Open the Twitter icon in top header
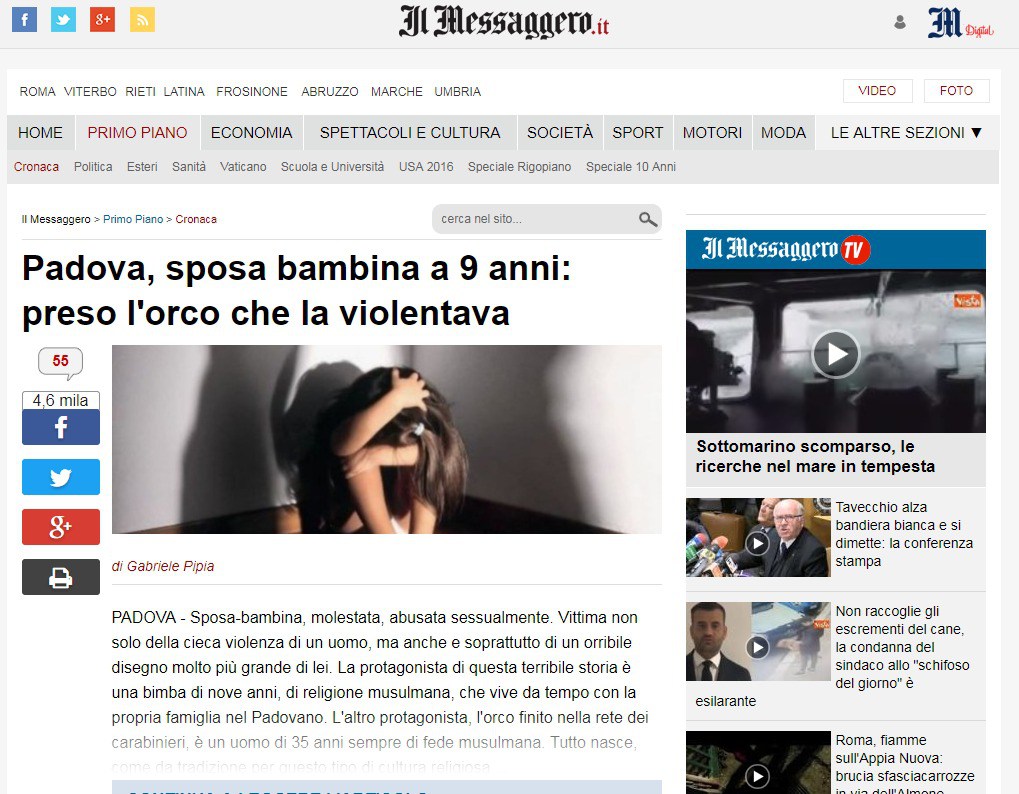1019x794 pixels. (63, 19)
